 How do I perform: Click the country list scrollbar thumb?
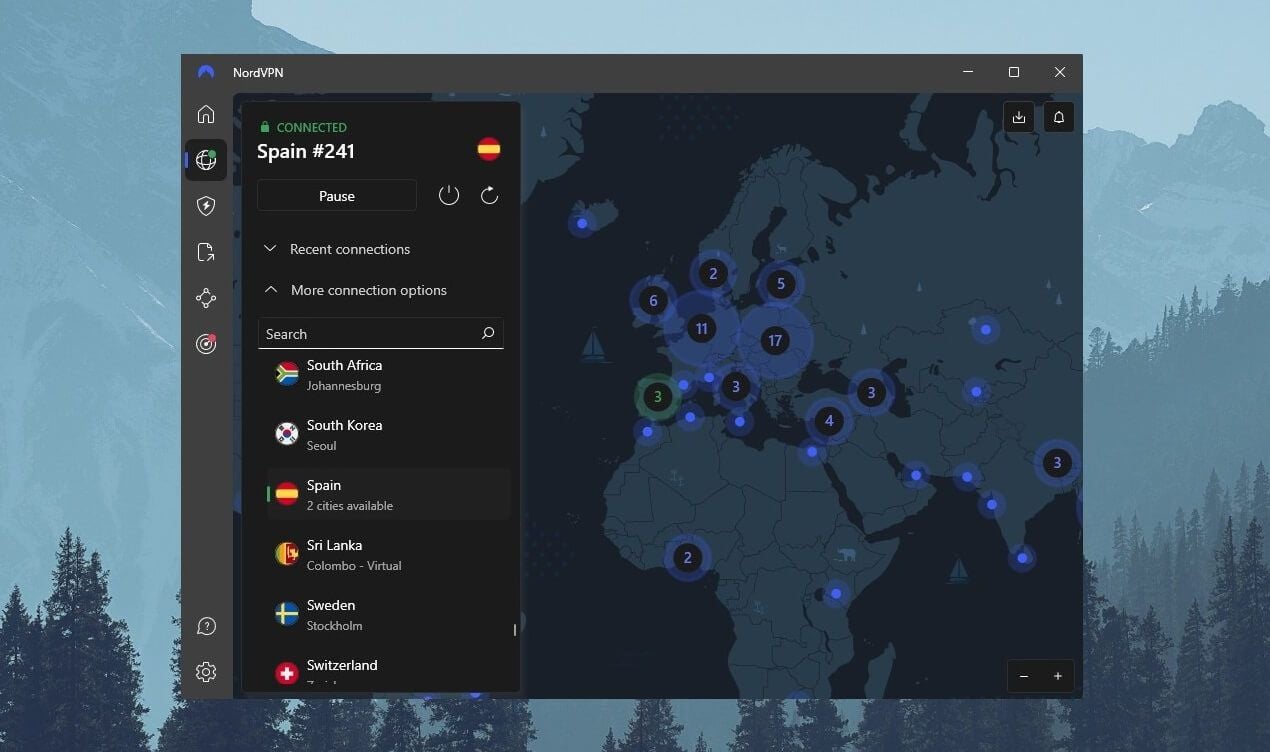pyautogui.click(x=515, y=630)
